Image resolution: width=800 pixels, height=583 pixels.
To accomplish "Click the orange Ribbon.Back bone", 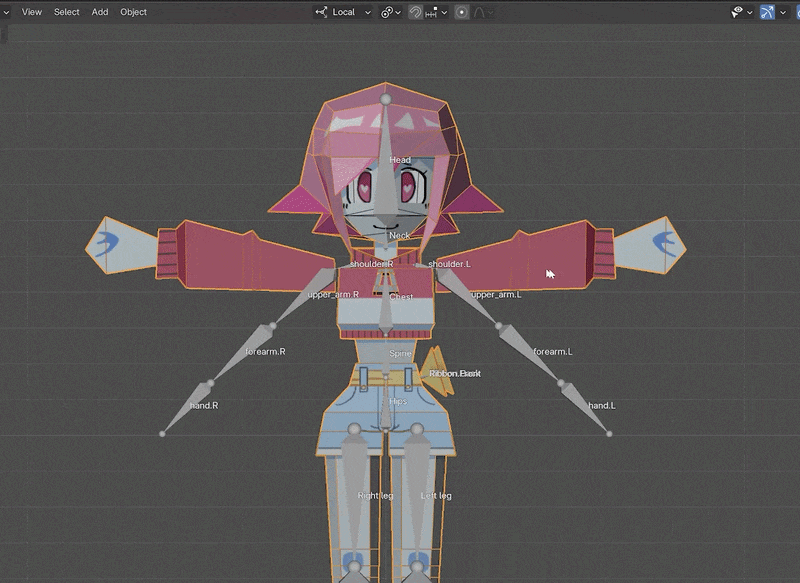I will [x=438, y=366].
